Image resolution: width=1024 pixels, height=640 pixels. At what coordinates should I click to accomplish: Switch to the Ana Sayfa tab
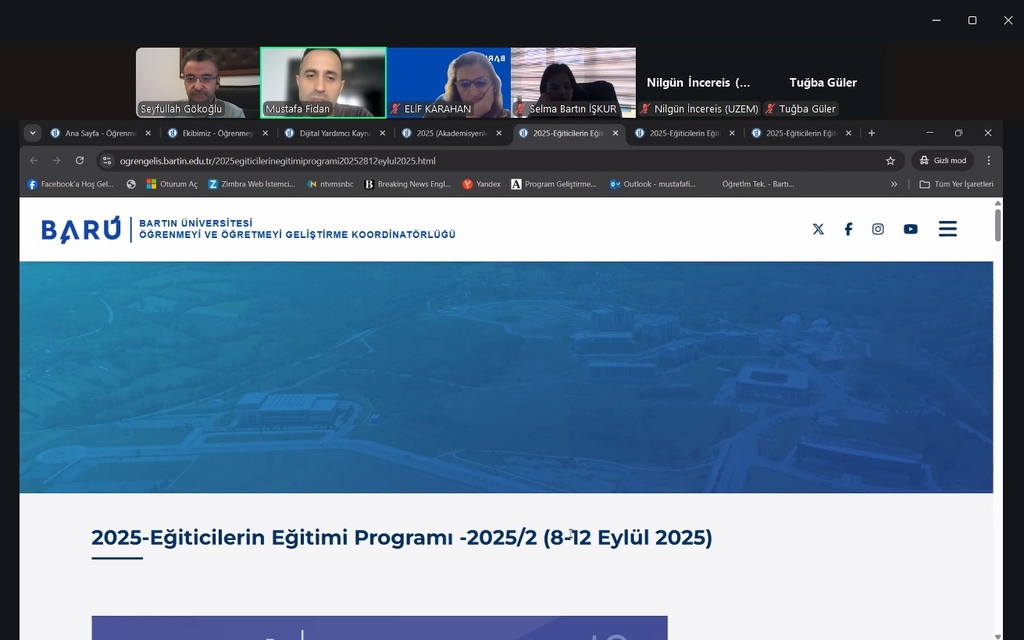click(x=93, y=133)
